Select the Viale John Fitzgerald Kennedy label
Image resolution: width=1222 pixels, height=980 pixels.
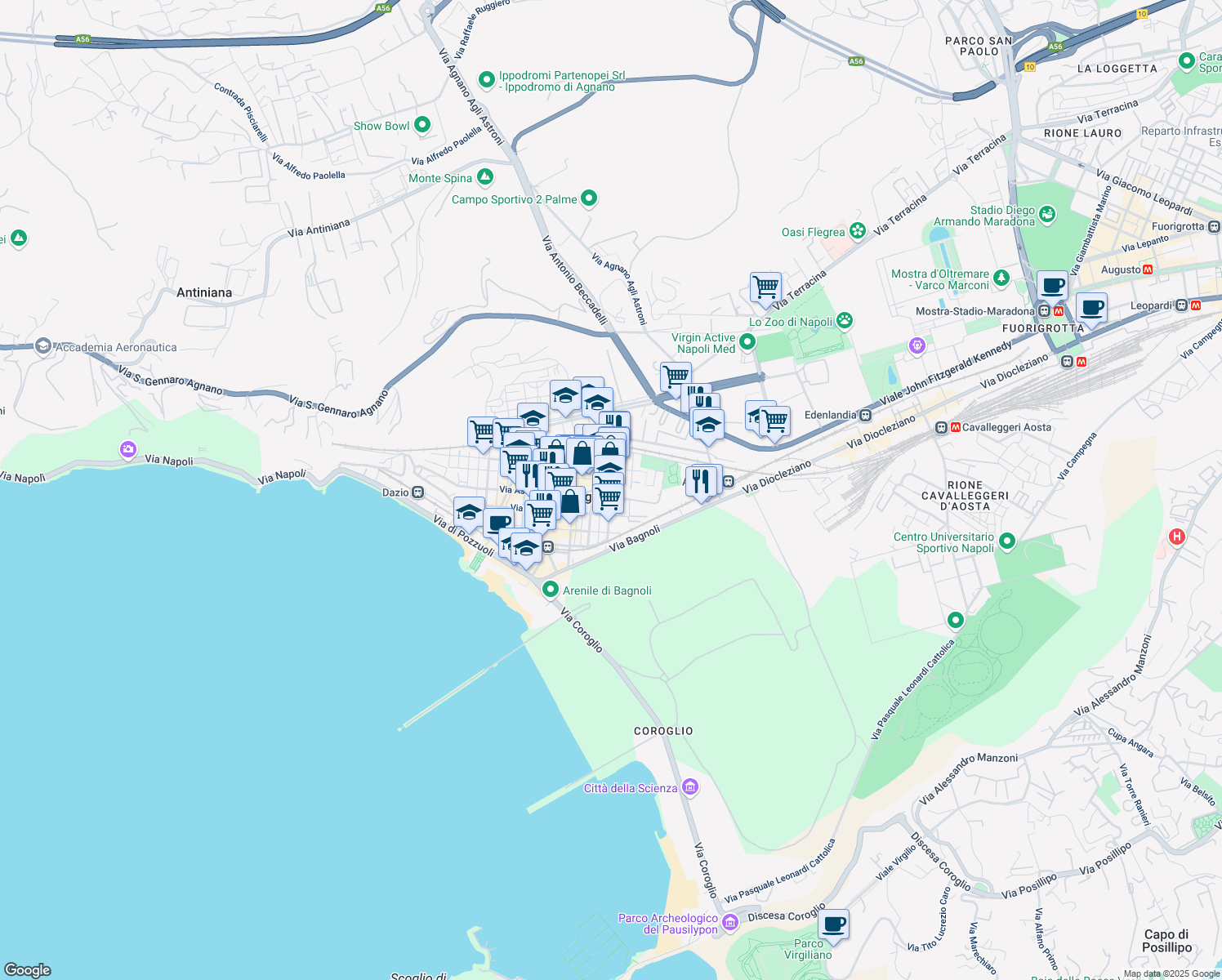pyautogui.click(x=946, y=374)
